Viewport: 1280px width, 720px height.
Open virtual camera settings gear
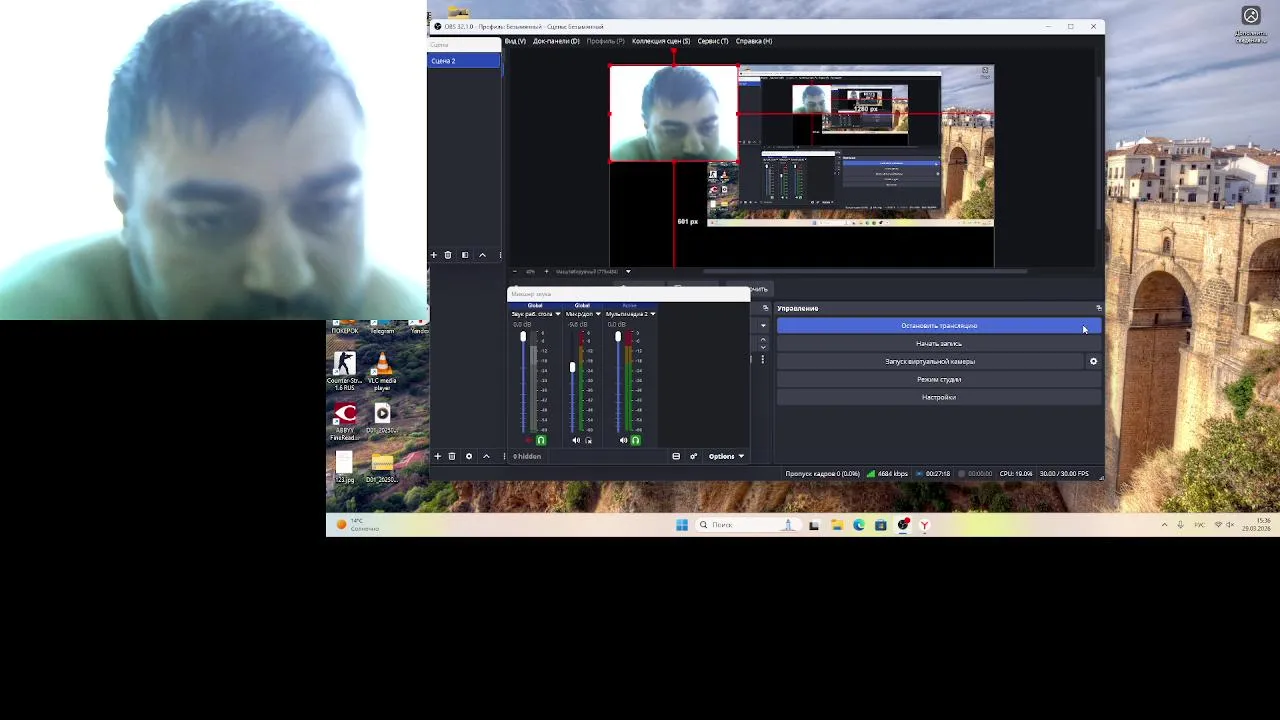pyautogui.click(x=1093, y=361)
